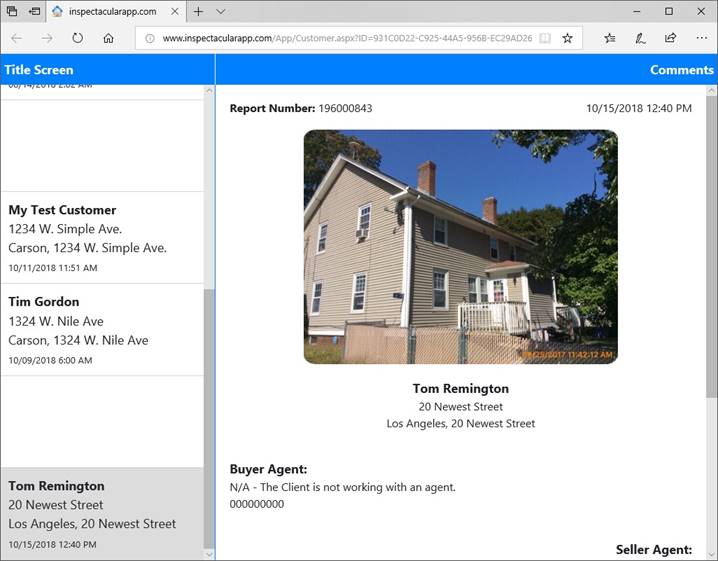Click the report date 10/15/2018 12:40 PM at top
Image resolution: width=718 pixels, height=561 pixels.
(x=639, y=108)
